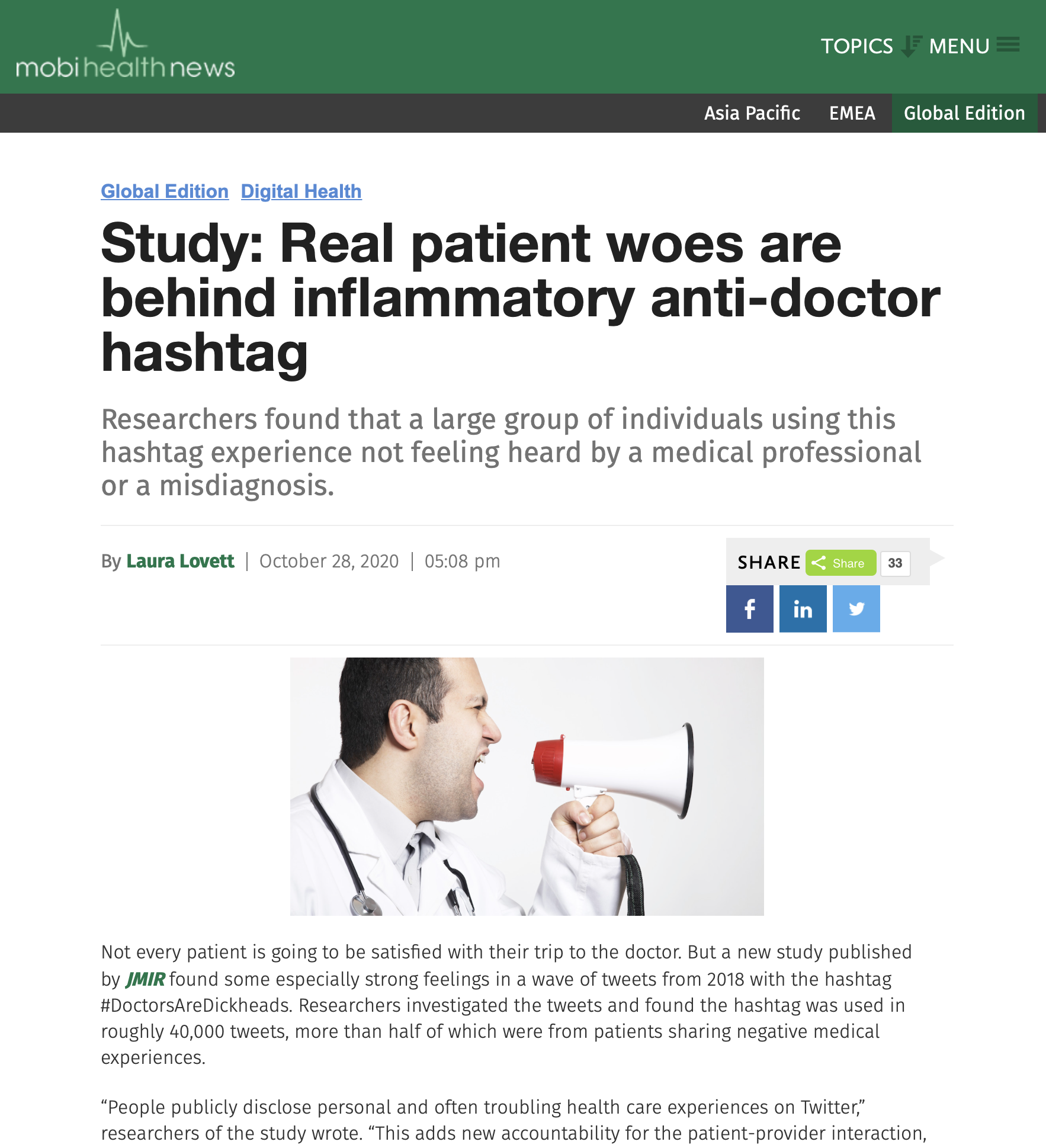Open the Topics arrow icon
The width and height of the screenshot is (1046, 1148).
911,46
